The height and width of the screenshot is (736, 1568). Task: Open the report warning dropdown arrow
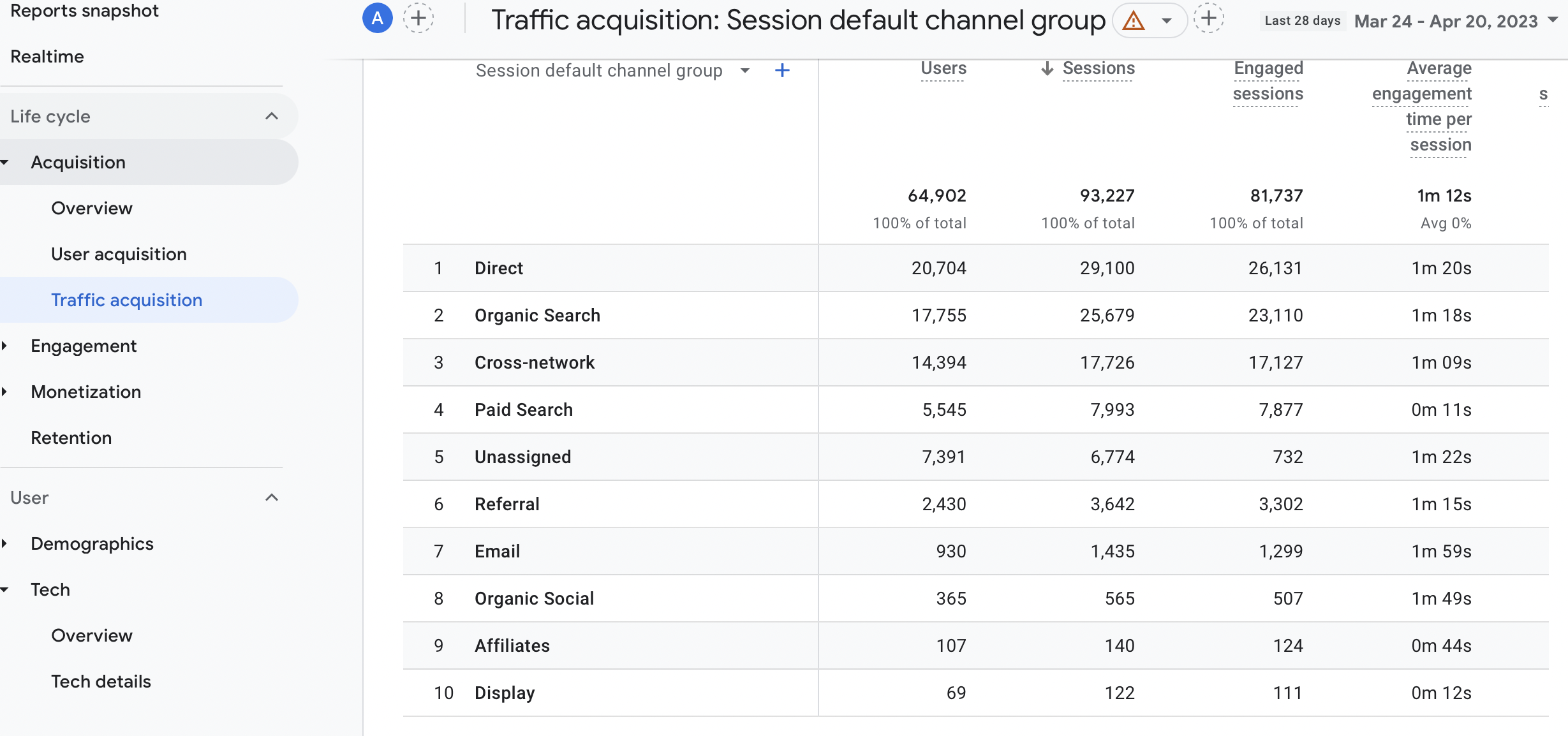(1167, 21)
